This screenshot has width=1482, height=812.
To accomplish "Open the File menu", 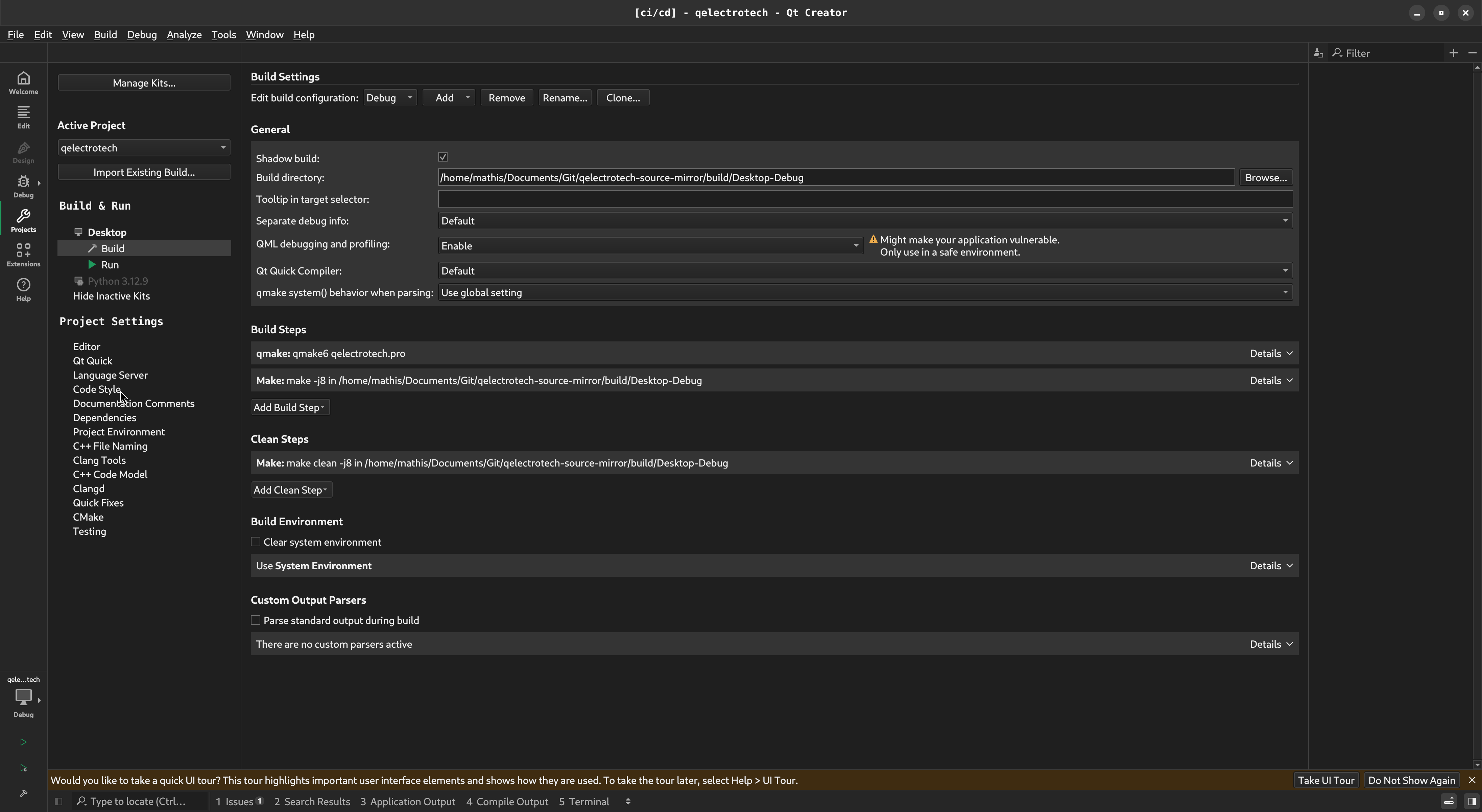I will pyautogui.click(x=16, y=34).
